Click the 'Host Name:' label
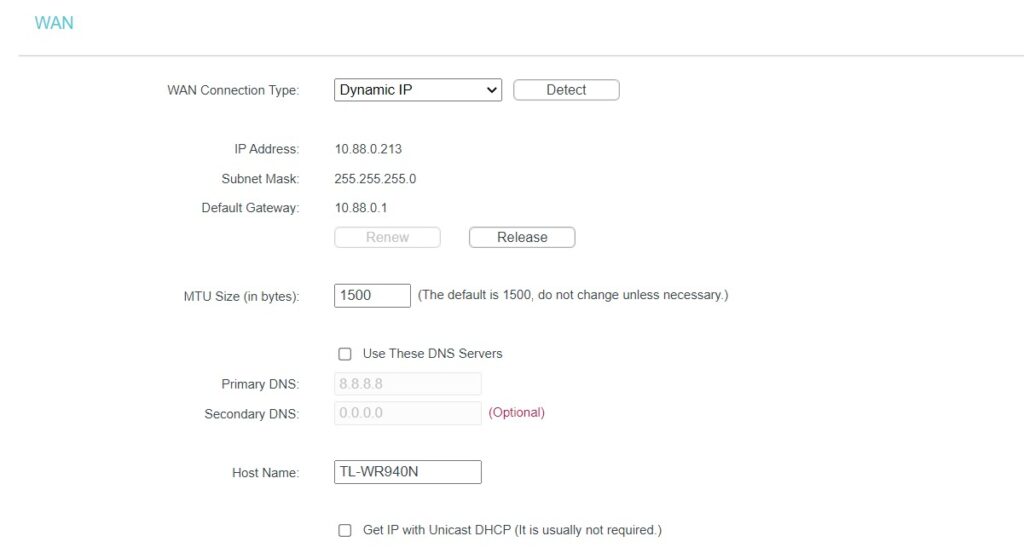Image resolution: width=1024 pixels, height=559 pixels. coord(265,473)
